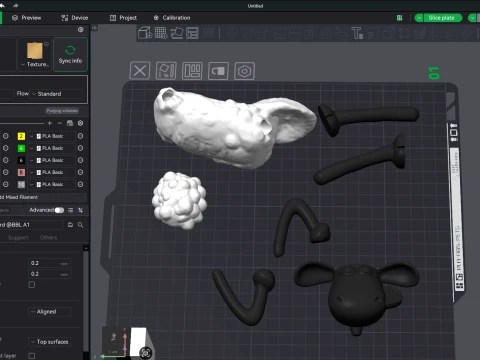The height and width of the screenshot is (360, 480).
Task: Click the black filament 6 color swatch
Action: [21, 160]
